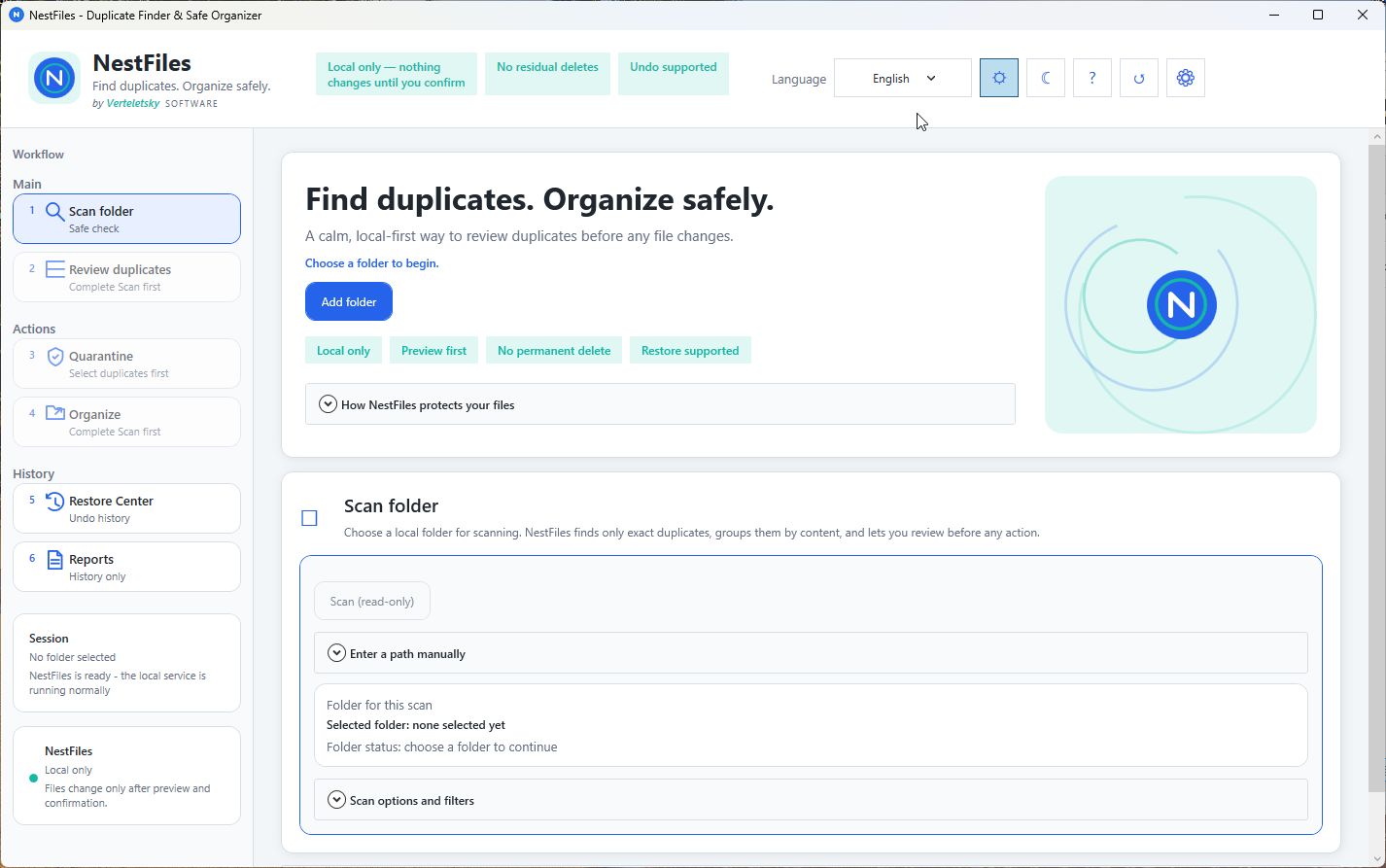Screen dimensions: 1386x868
Task: Click the Quarantine shield icon
Action: click(55, 357)
